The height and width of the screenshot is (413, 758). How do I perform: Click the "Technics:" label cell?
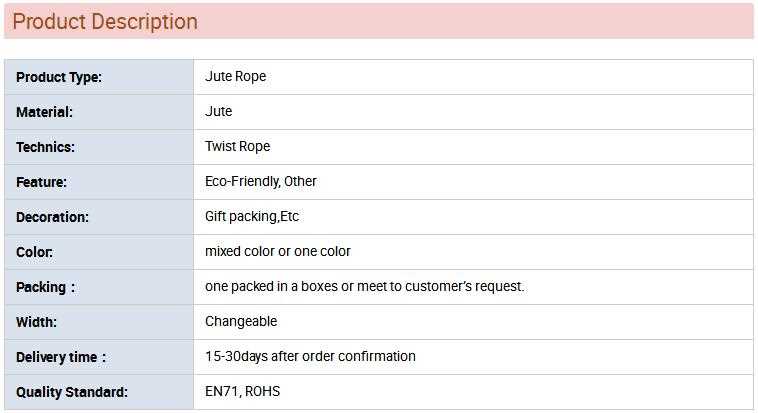46,147
